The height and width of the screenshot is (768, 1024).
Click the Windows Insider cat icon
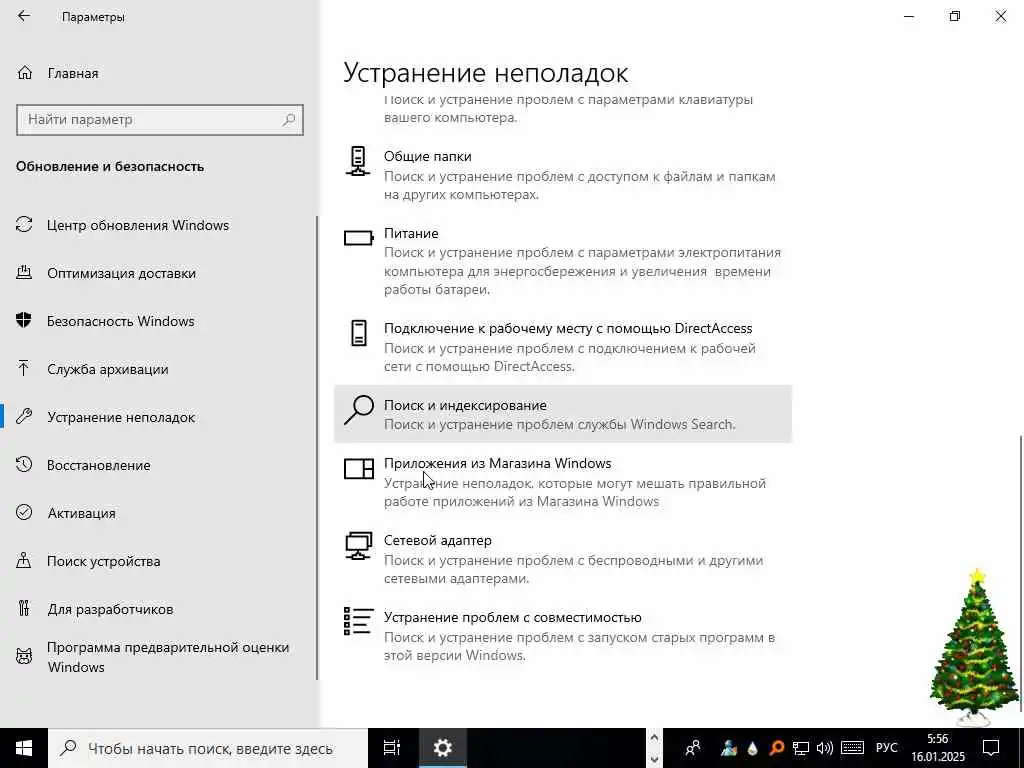(24, 656)
